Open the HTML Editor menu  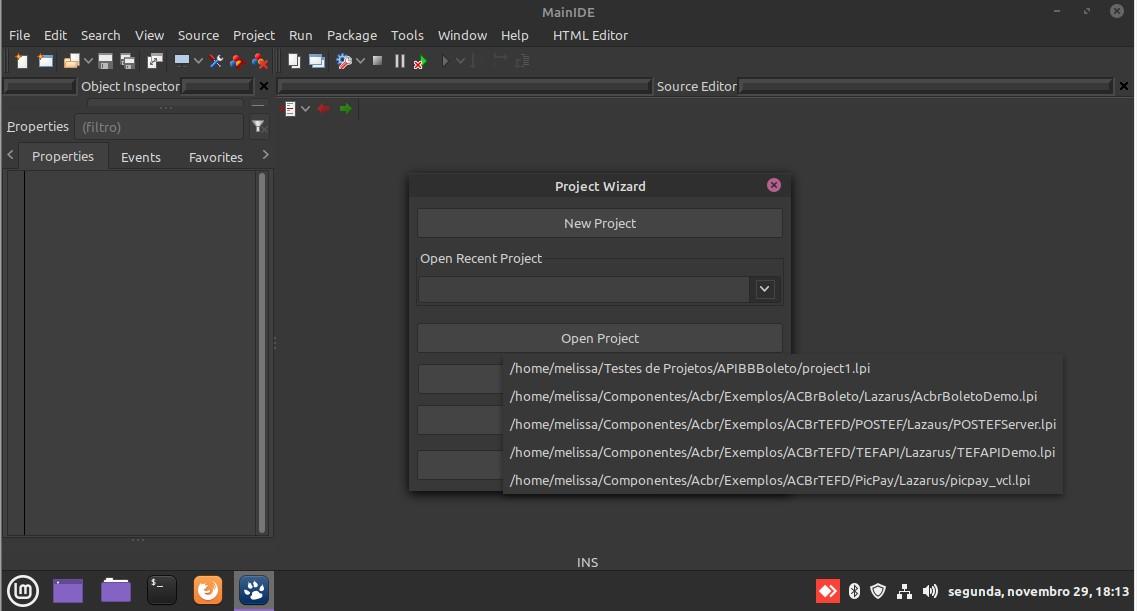pos(590,36)
